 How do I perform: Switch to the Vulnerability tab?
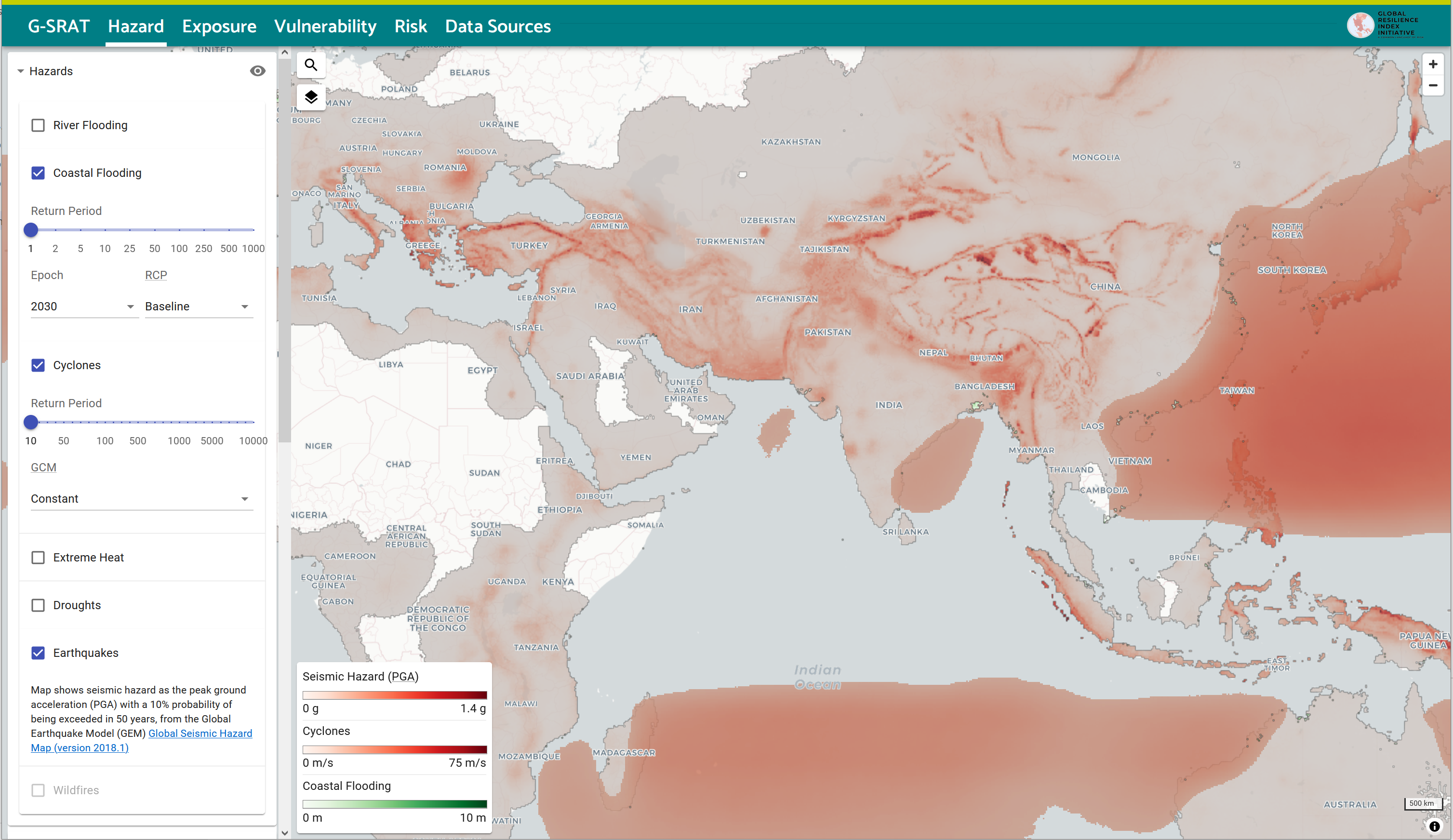325,26
